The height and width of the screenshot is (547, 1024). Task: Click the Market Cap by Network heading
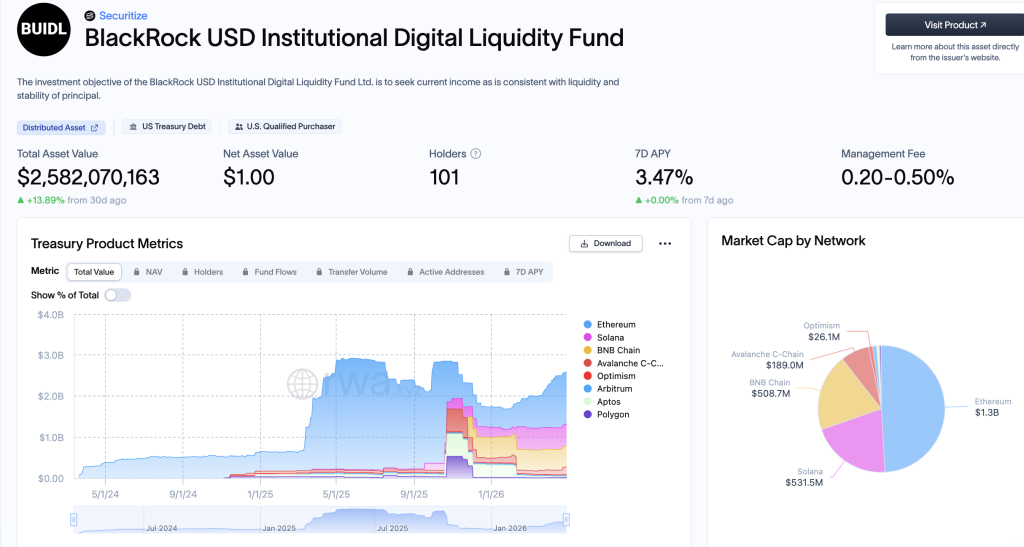793,241
